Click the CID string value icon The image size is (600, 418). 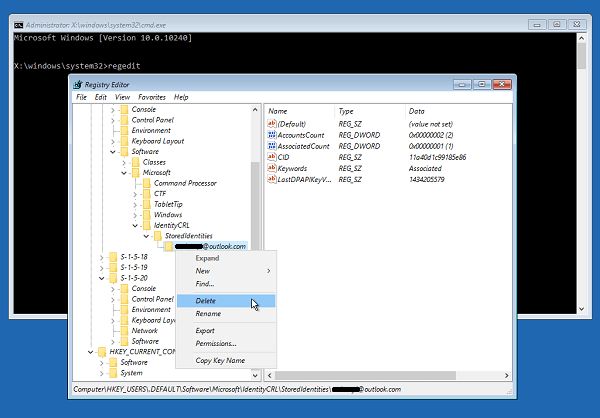271,157
